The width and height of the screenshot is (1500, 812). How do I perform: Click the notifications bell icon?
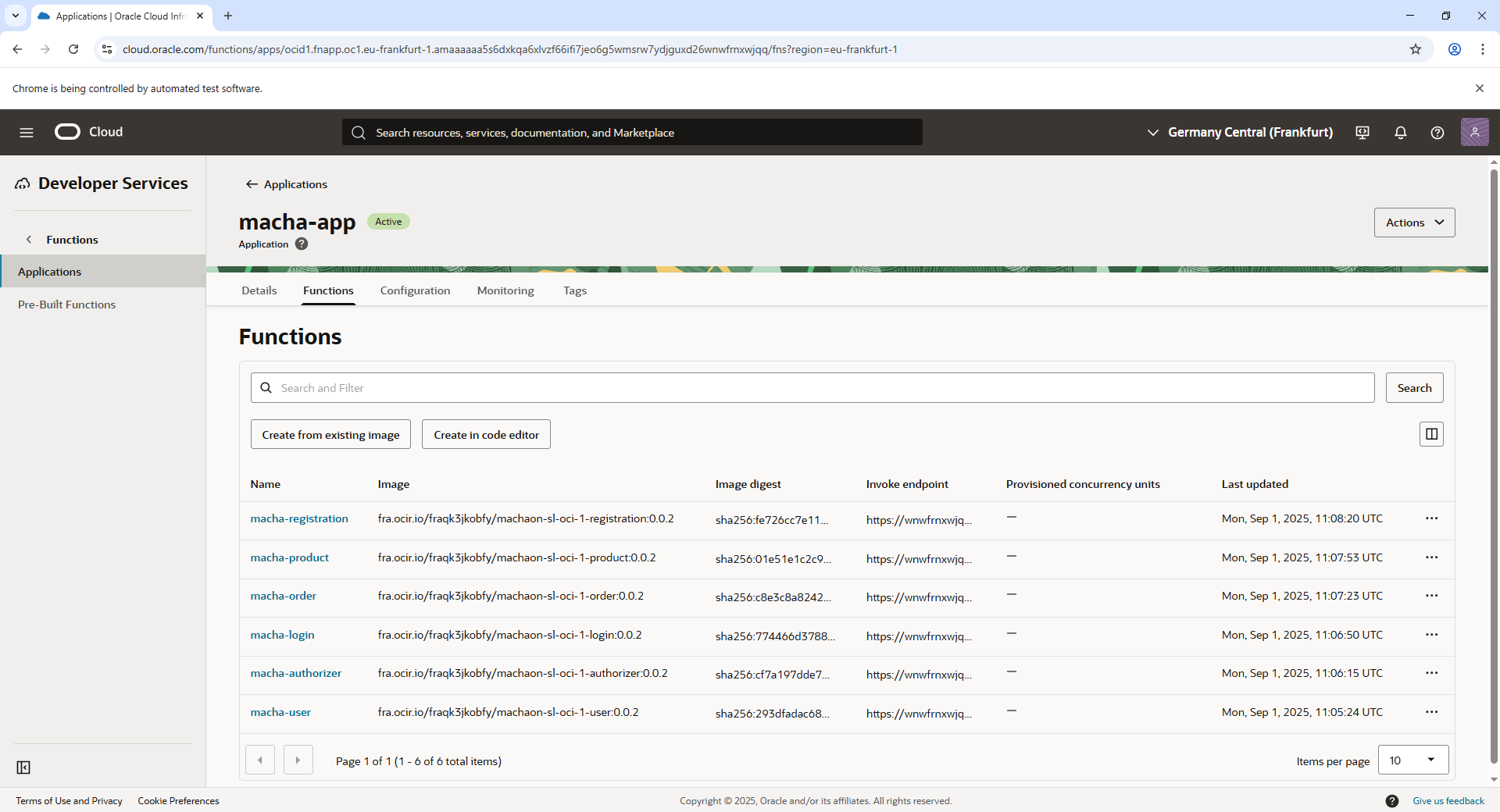point(1400,133)
